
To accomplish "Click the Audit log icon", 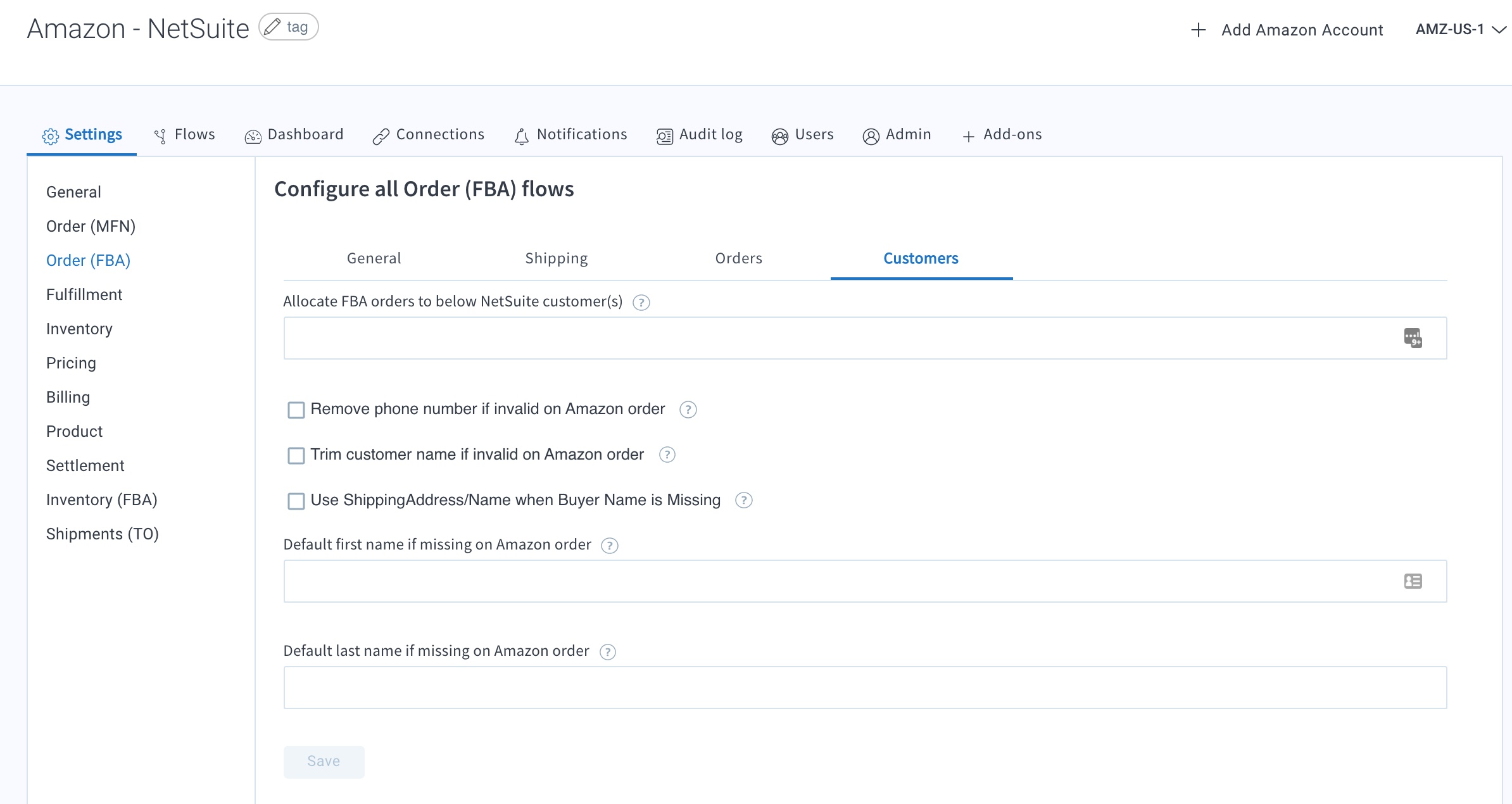I will pyautogui.click(x=664, y=136).
